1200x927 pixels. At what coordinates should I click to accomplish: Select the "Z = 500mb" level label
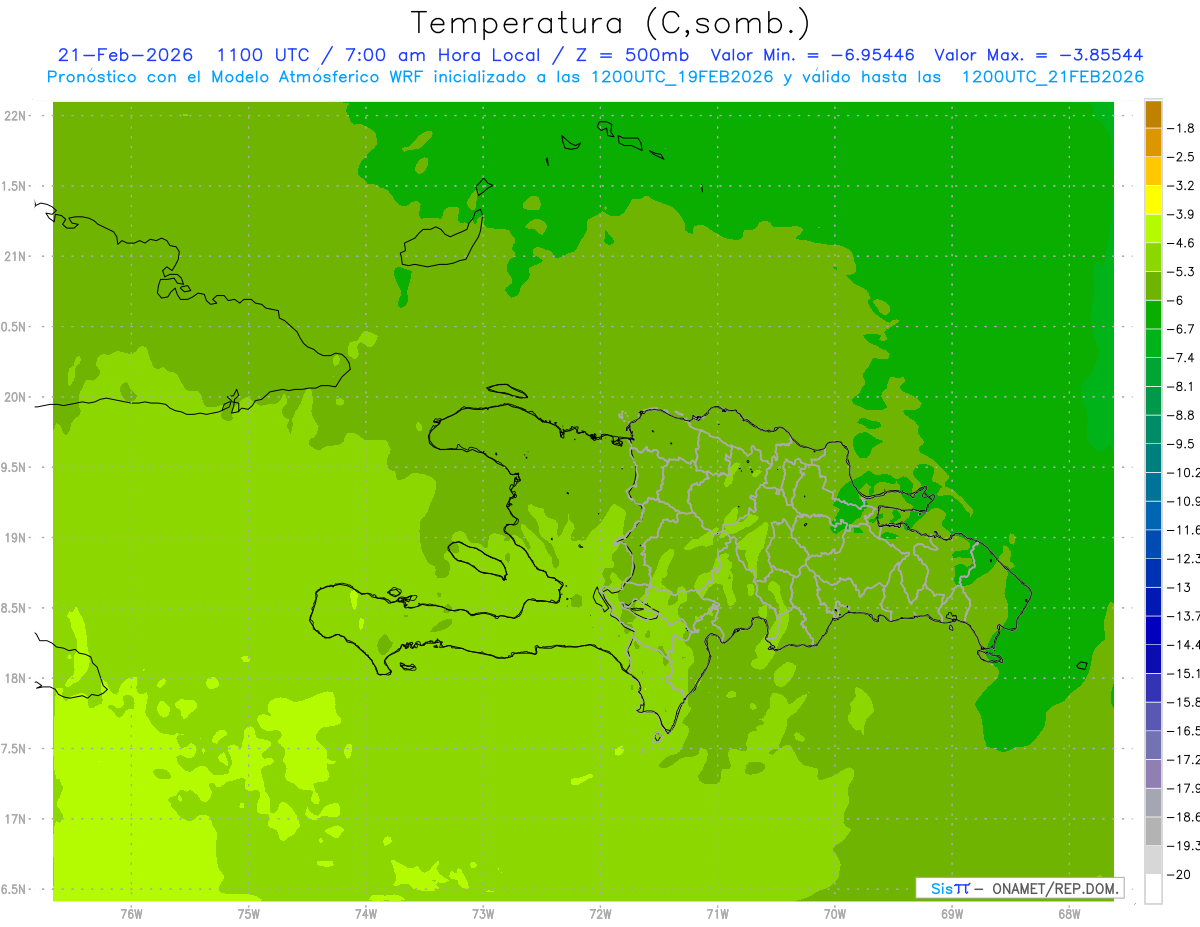[628, 55]
